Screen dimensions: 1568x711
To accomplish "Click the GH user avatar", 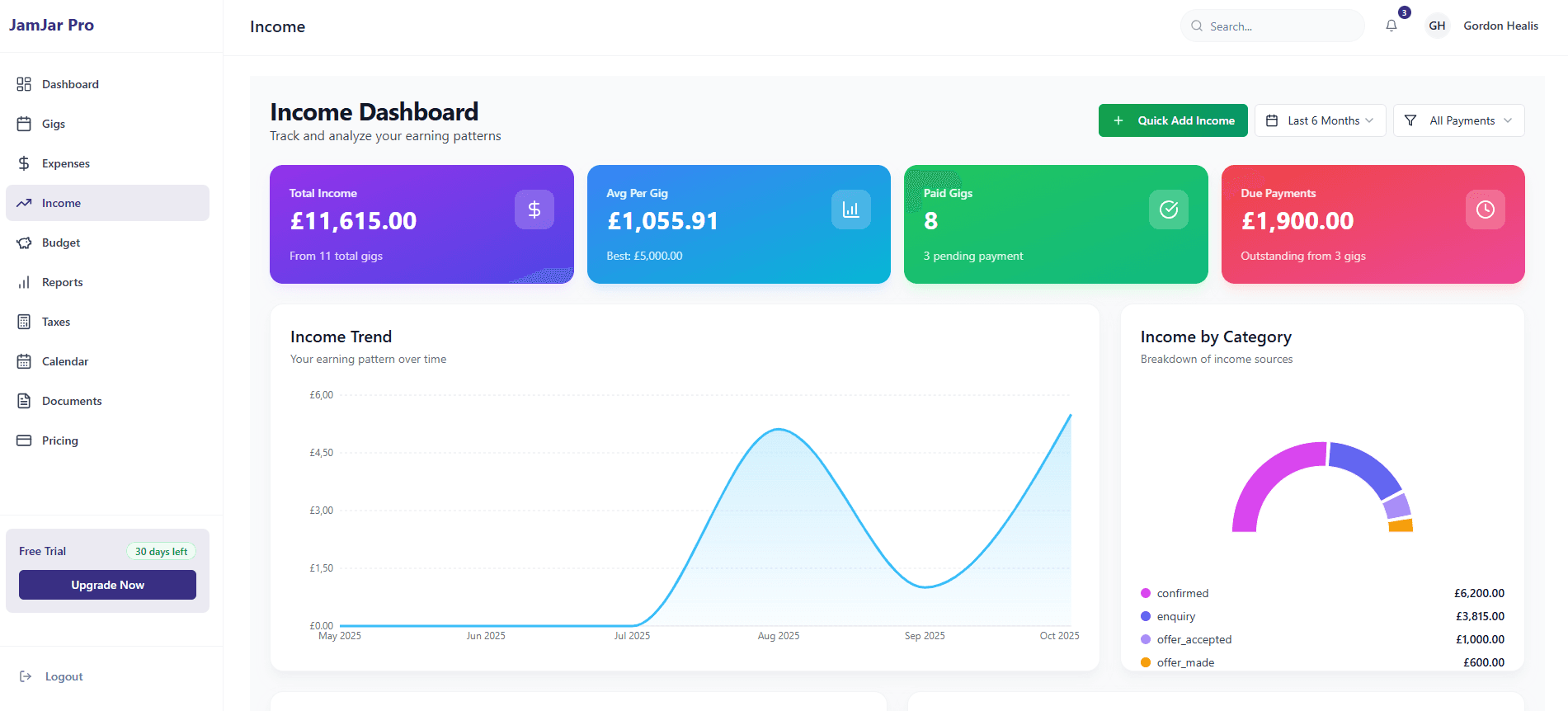I will 1437,26.
